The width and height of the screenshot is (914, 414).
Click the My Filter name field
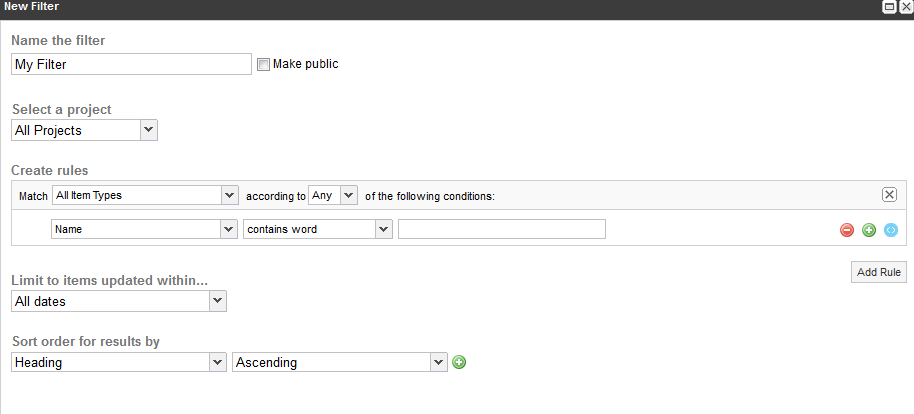[x=131, y=64]
